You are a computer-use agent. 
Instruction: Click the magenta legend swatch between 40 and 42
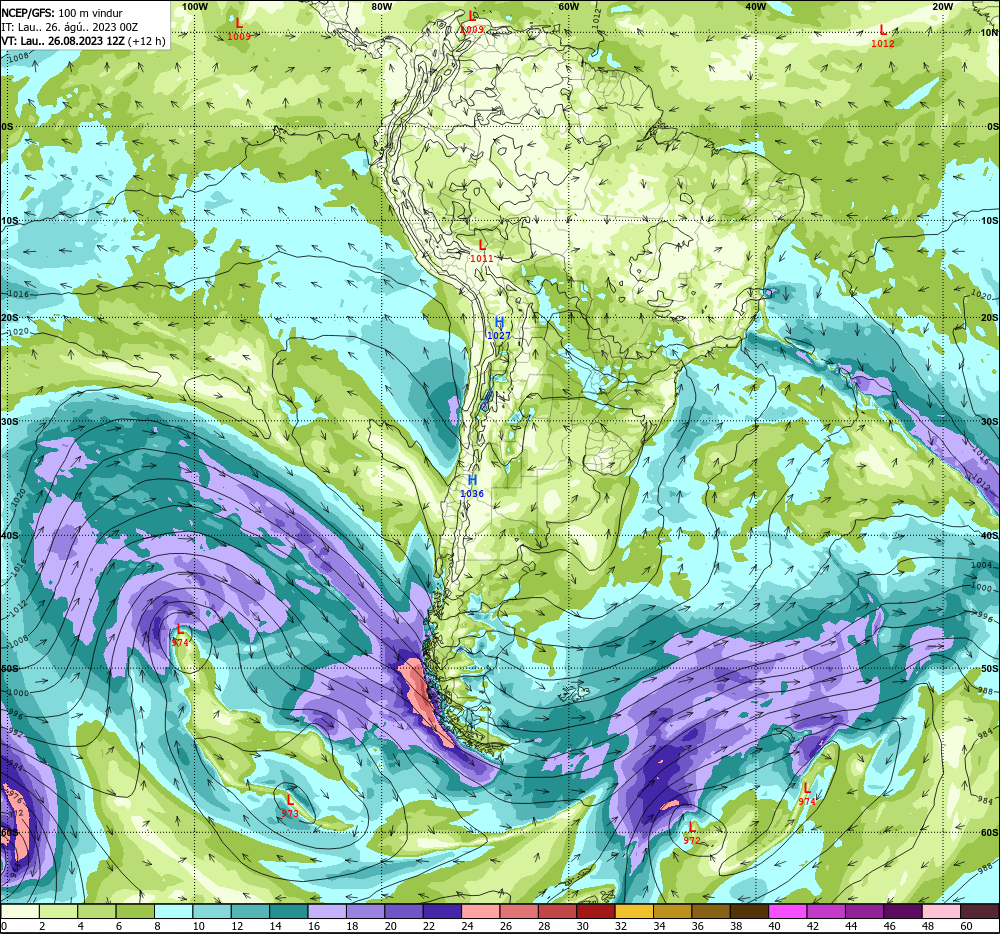click(788, 911)
